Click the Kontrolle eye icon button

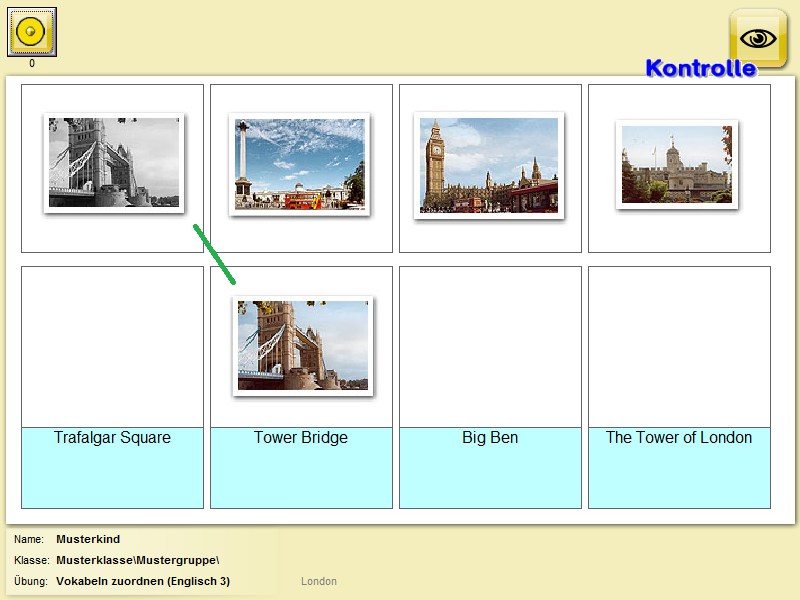pos(758,38)
